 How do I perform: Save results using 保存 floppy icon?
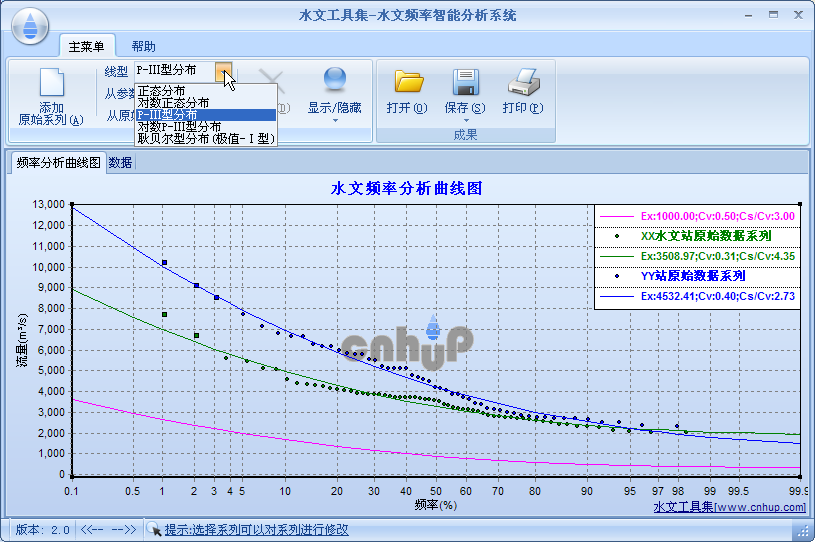pos(464,82)
